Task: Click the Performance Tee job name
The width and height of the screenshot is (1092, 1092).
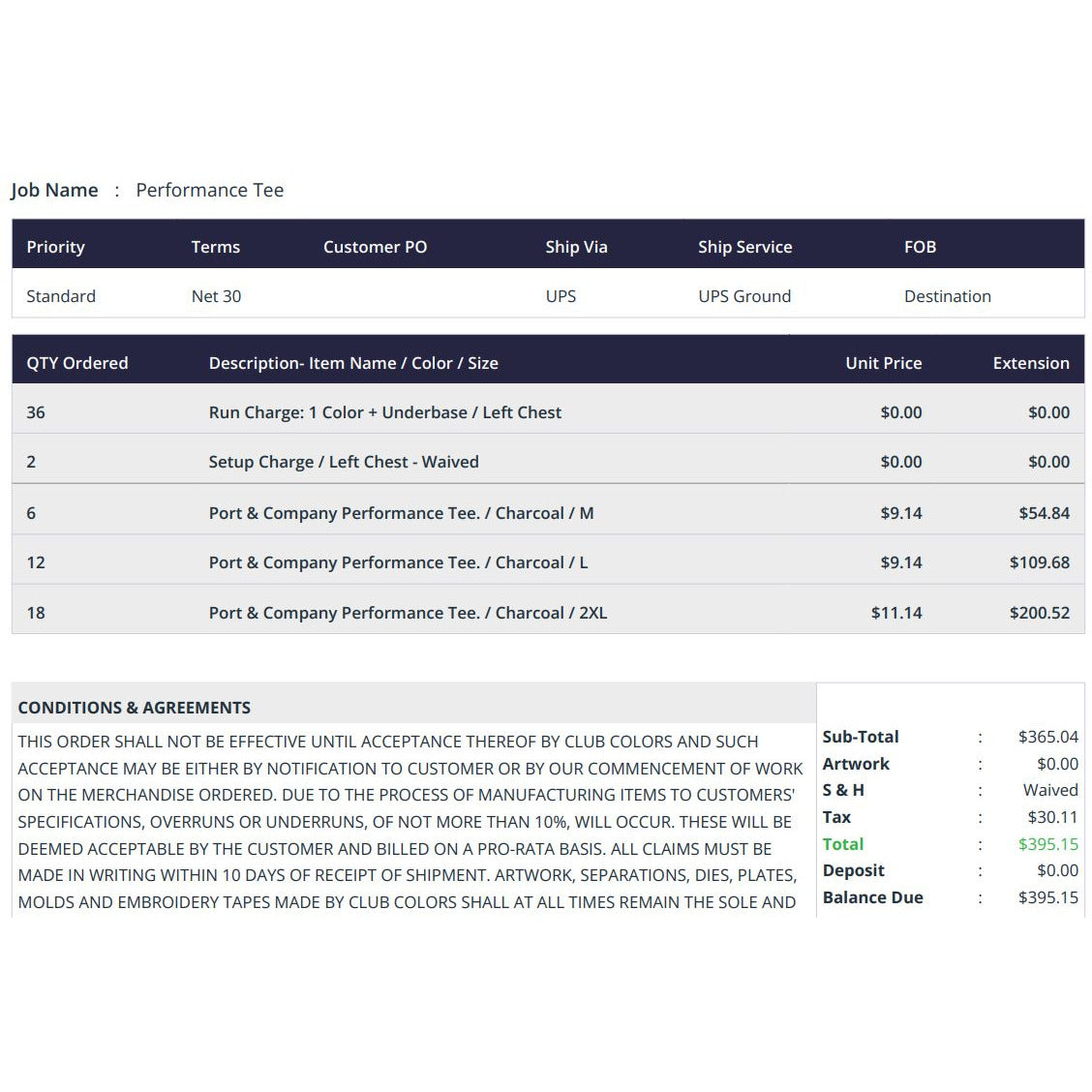Action: [x=210, y=190]
